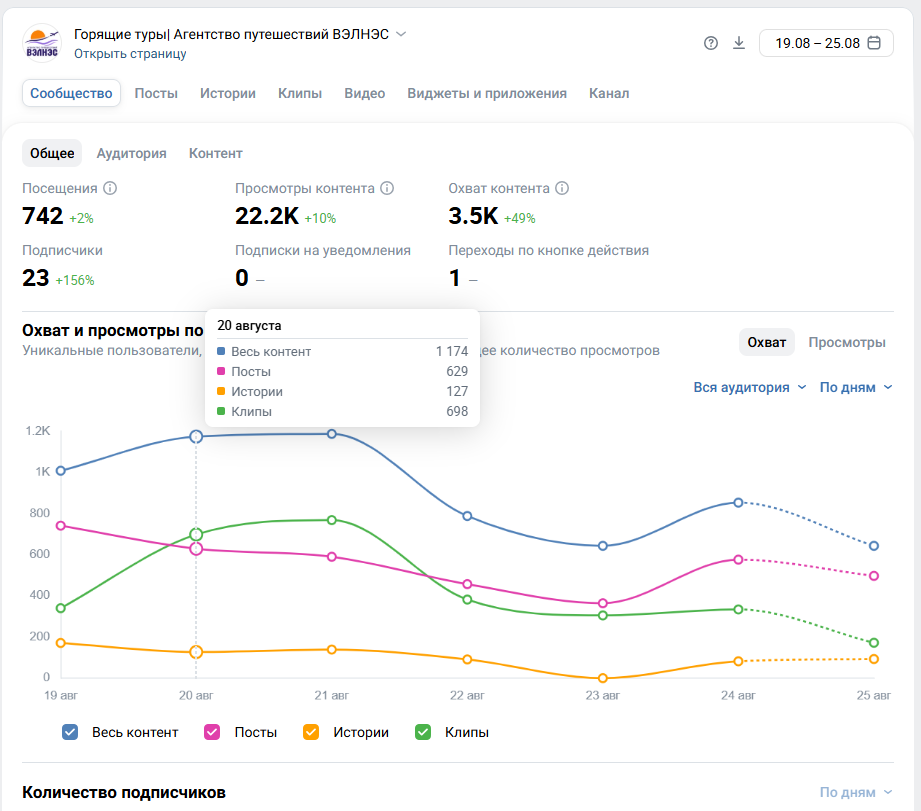
Task: Open По дням dropdown for Количество подписчиков
Action: coord(856,792)
